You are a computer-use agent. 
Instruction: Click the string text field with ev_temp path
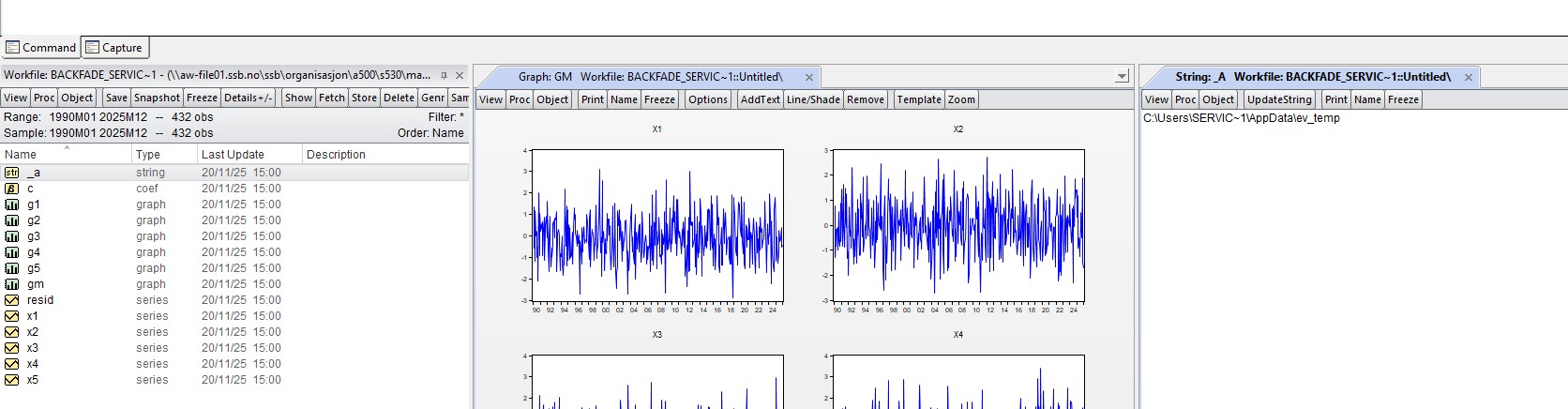point(1241,118)
